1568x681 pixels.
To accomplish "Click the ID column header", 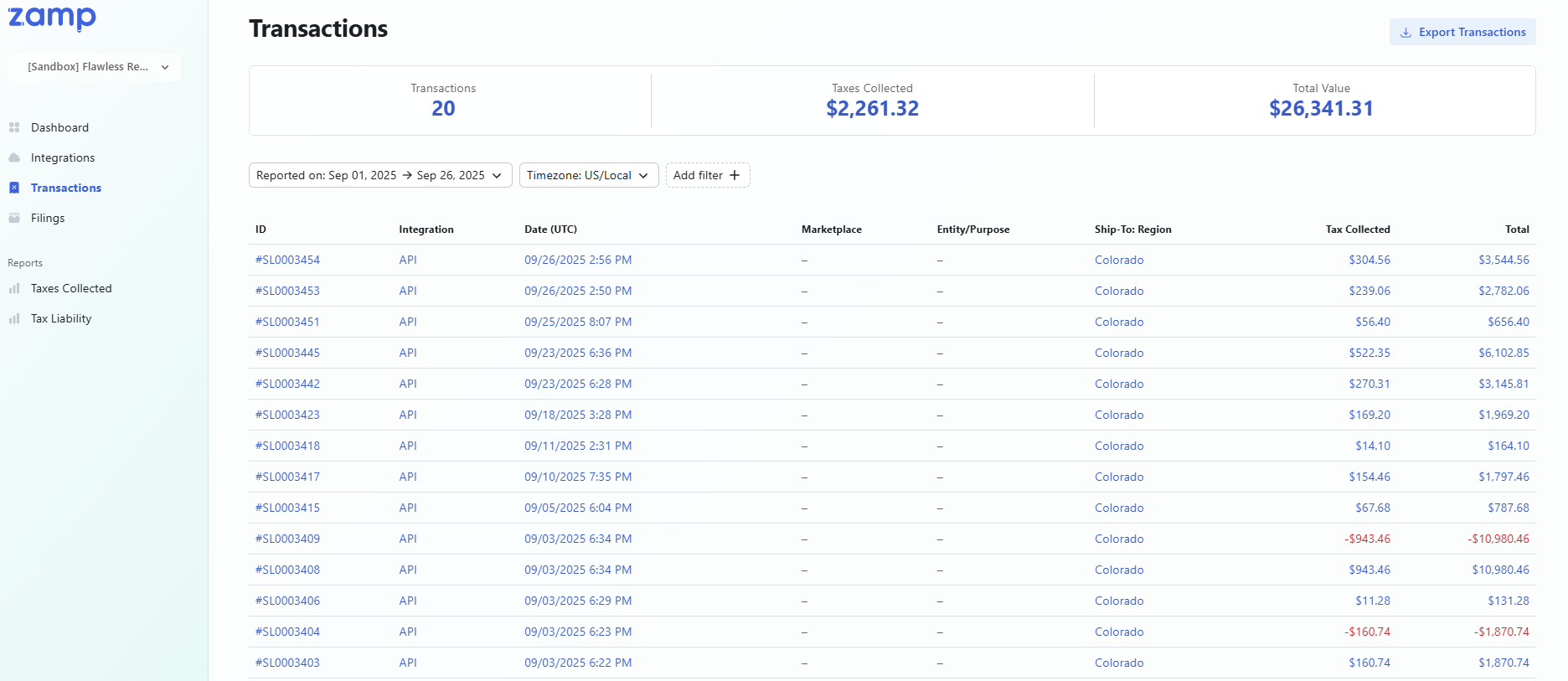I will coord(260,230).
